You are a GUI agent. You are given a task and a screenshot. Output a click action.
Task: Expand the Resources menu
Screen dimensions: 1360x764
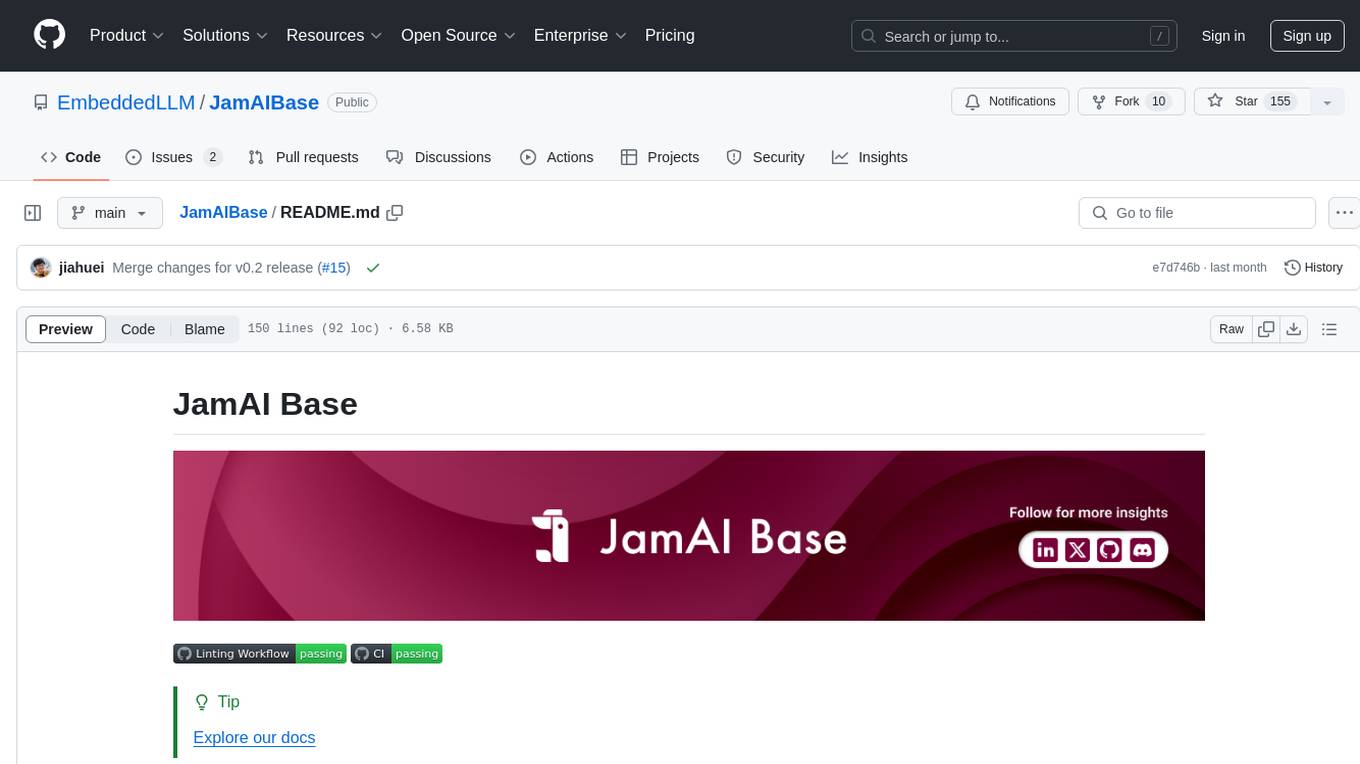pyautogui.click(x=334, y=35)
